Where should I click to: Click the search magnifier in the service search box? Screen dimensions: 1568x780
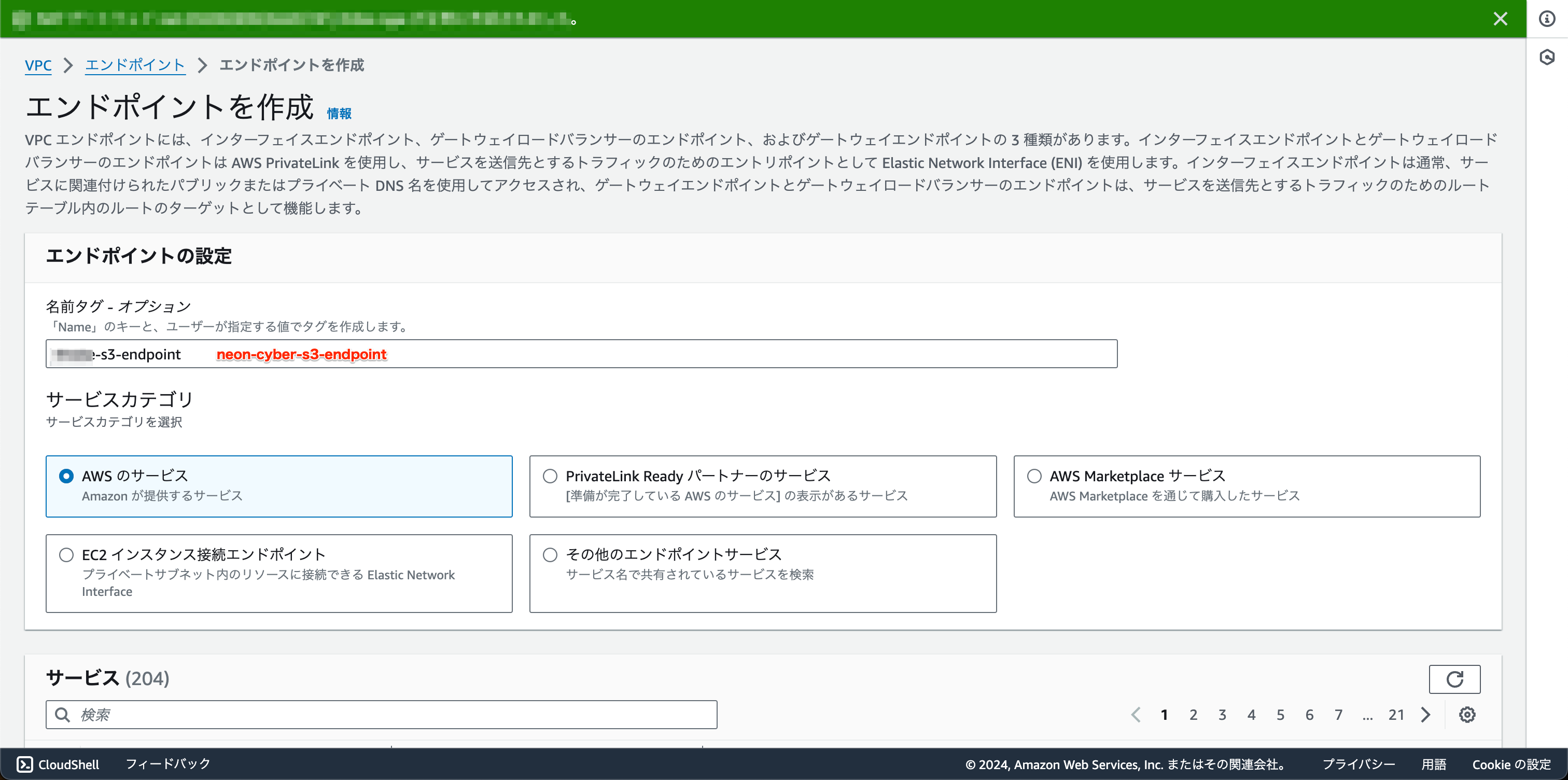point(63,714)
